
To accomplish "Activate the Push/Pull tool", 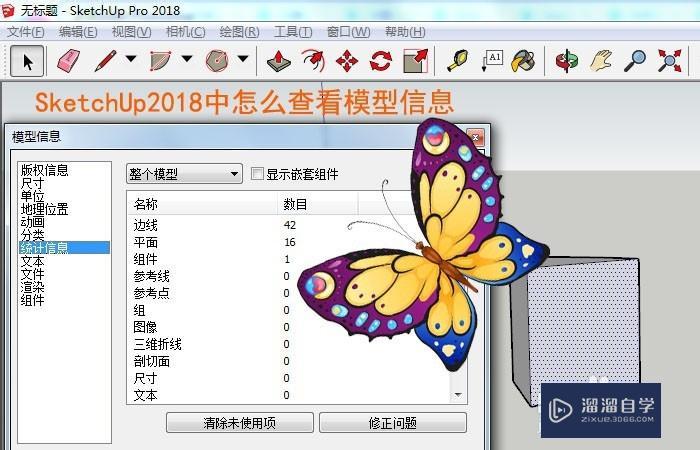I will click(279, 61).
